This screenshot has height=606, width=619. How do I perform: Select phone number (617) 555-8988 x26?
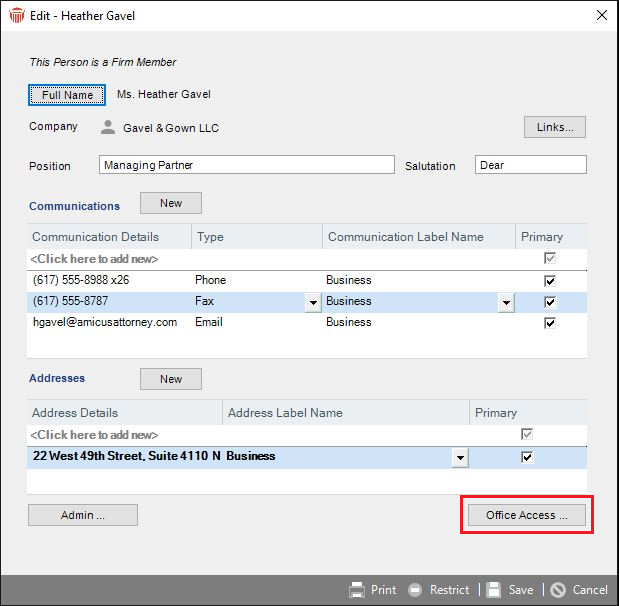[x=81, y=280]
